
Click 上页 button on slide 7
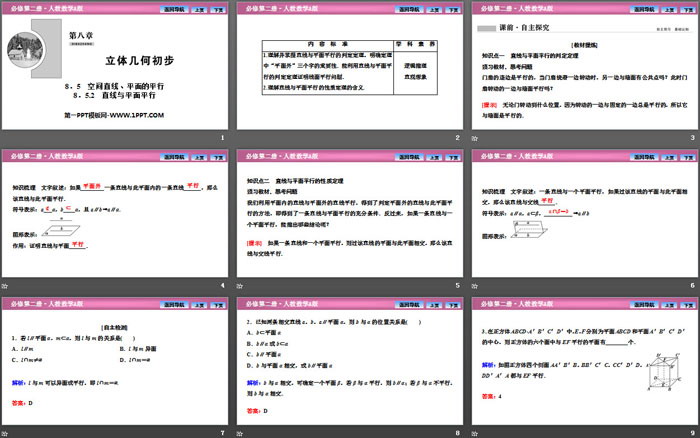(x=199, y=305)
